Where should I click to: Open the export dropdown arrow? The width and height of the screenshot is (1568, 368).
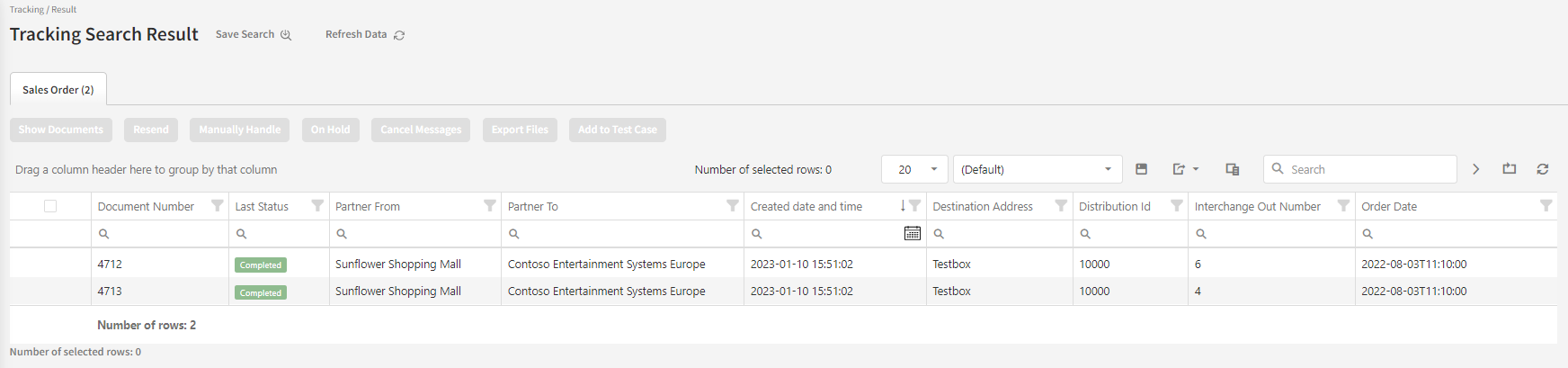(1196, 169)
